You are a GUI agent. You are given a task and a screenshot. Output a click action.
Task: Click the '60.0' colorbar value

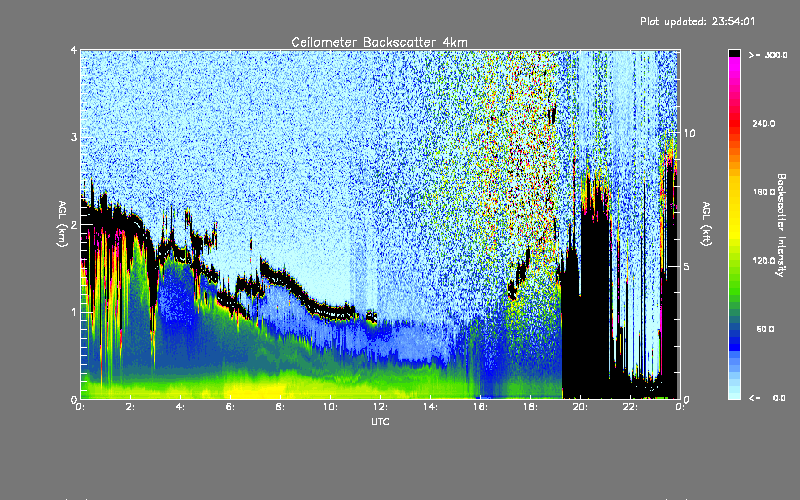(765, 329)
